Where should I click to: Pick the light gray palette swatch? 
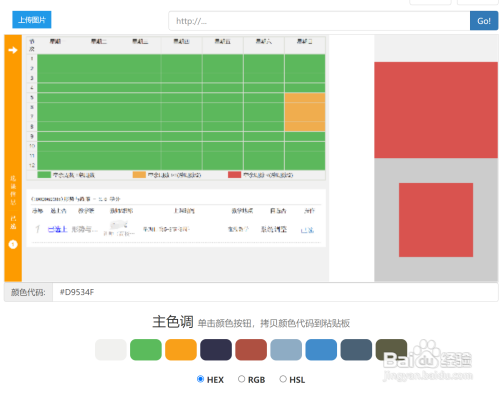pyautogui.click(x=111, y=350)
